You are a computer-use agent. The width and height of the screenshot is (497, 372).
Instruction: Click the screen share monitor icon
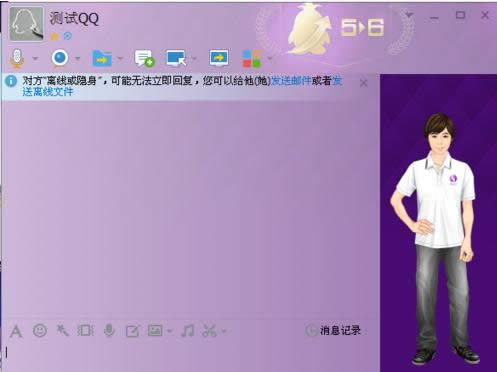pyautogui.click(x=219, y=58)
